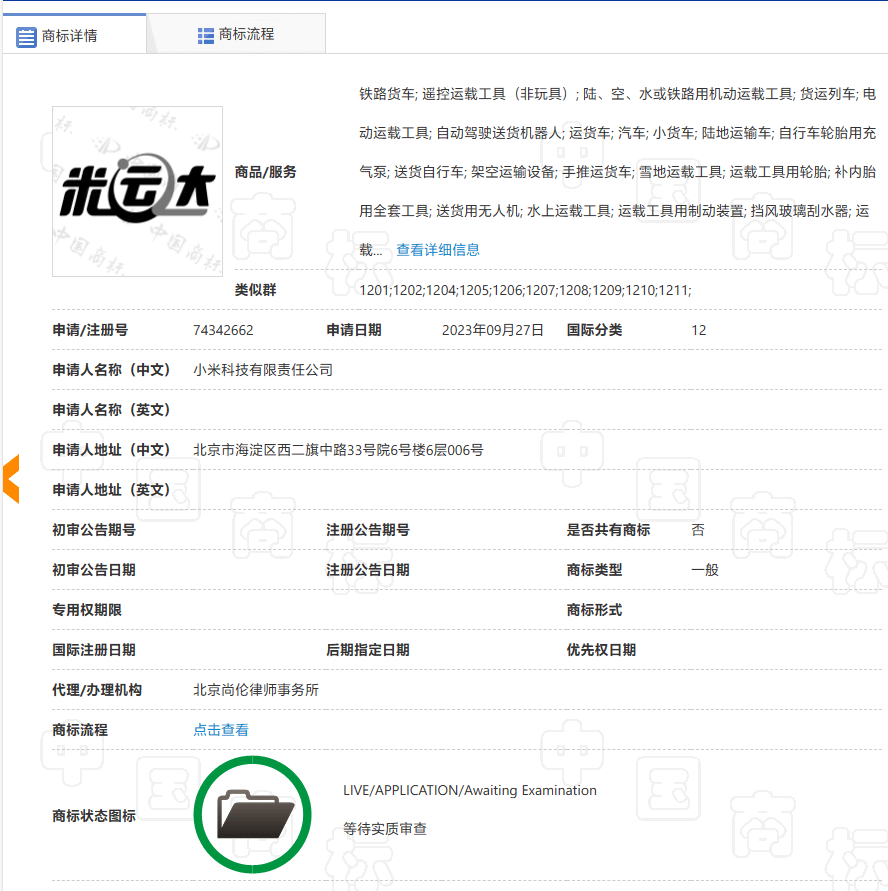Click the 商标流程 tab list icon
This screenshot has width=888, height=891.
pos(206,35)
